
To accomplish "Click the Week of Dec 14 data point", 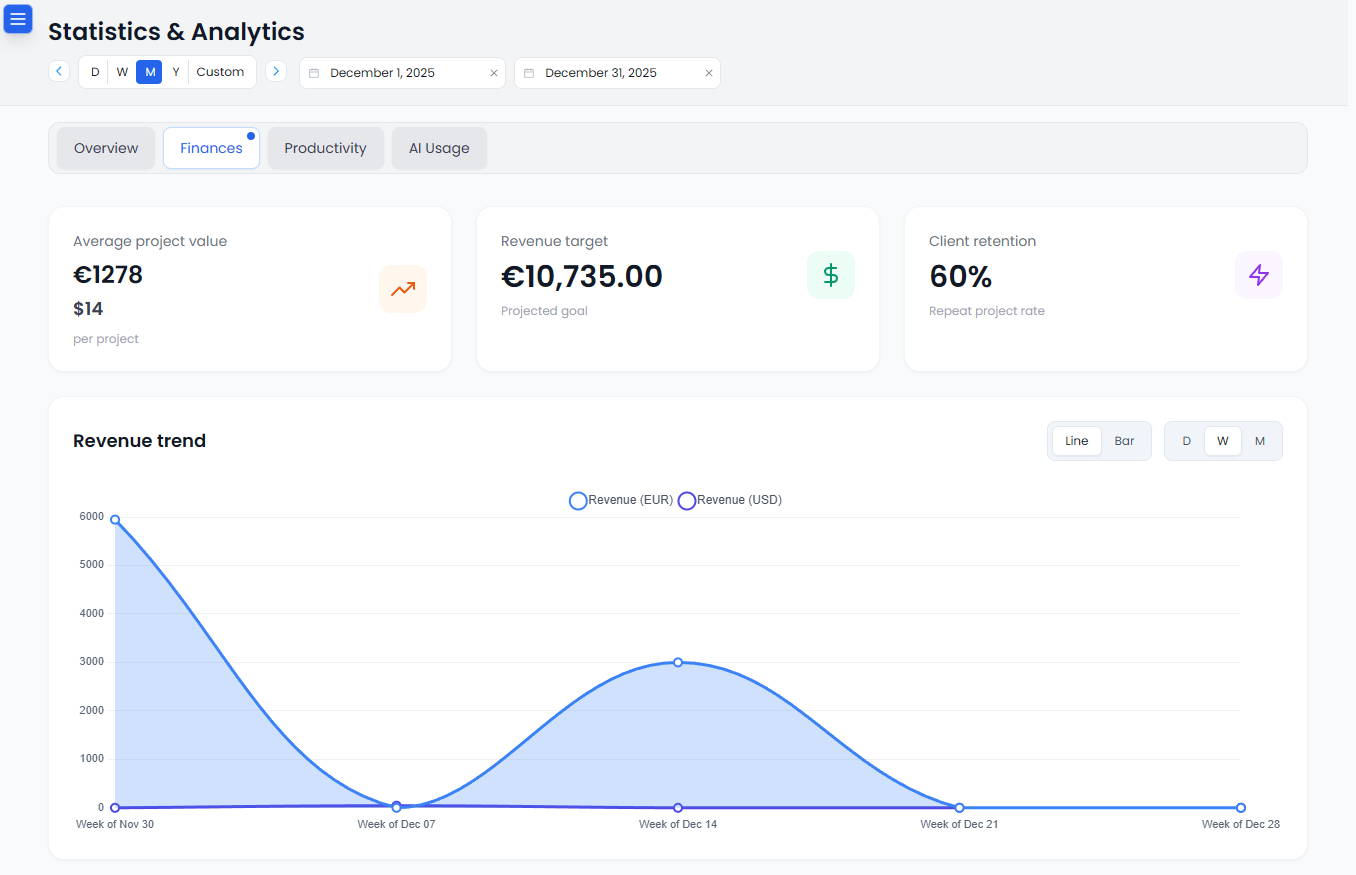I will pyautogui.click(x=678, y=662).
